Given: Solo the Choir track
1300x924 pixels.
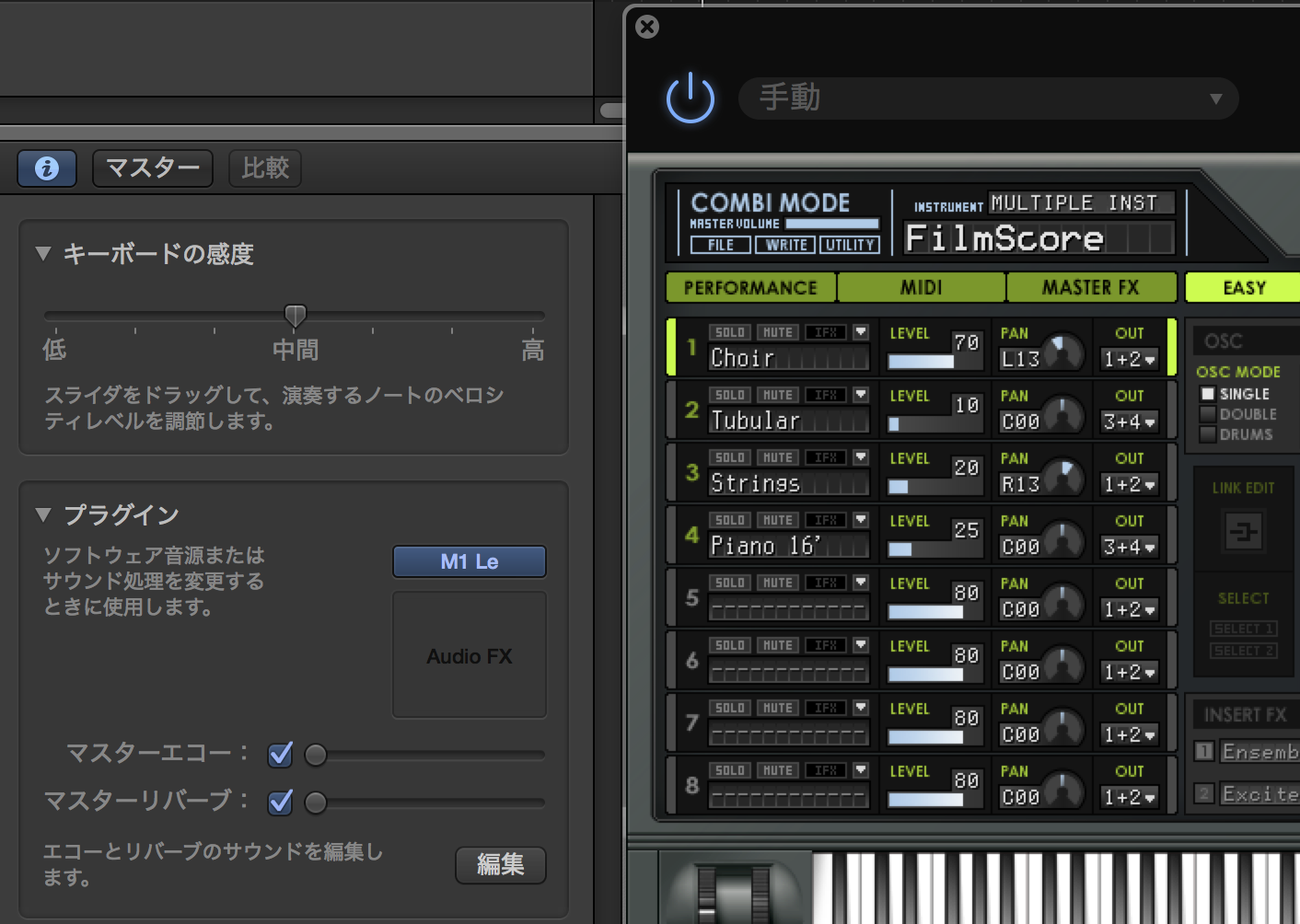Looking at the screenshot, I should click(729, 331).
